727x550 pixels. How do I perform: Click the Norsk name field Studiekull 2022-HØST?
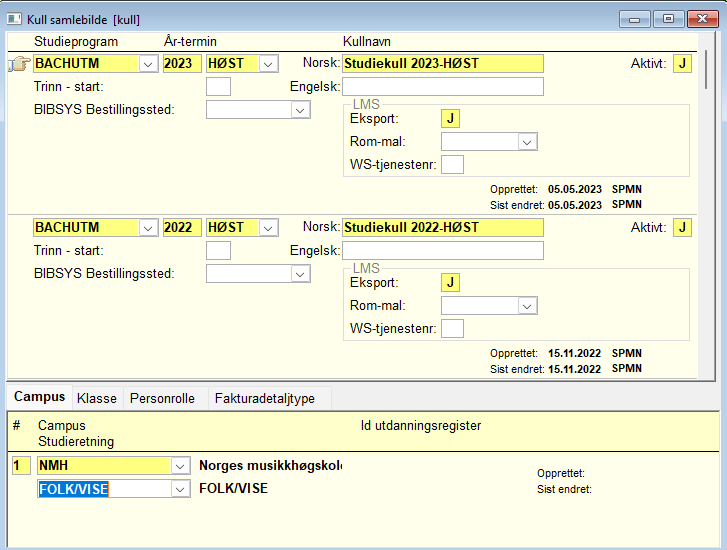click(443, 227)
